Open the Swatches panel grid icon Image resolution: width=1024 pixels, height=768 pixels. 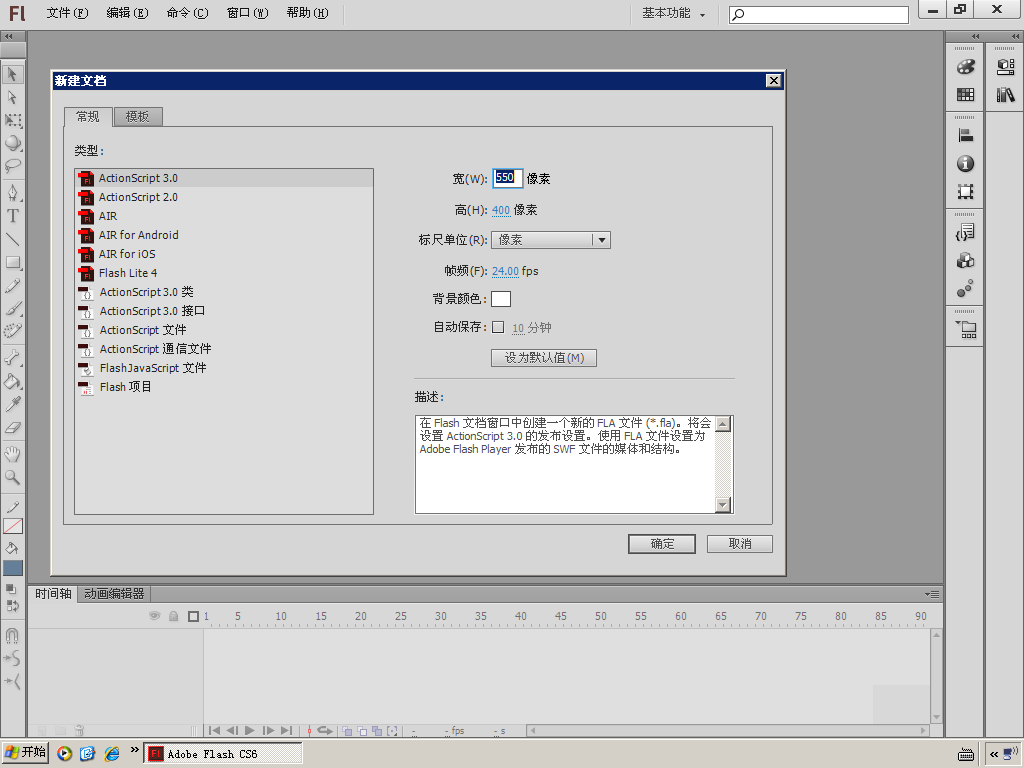pos(965,95)
